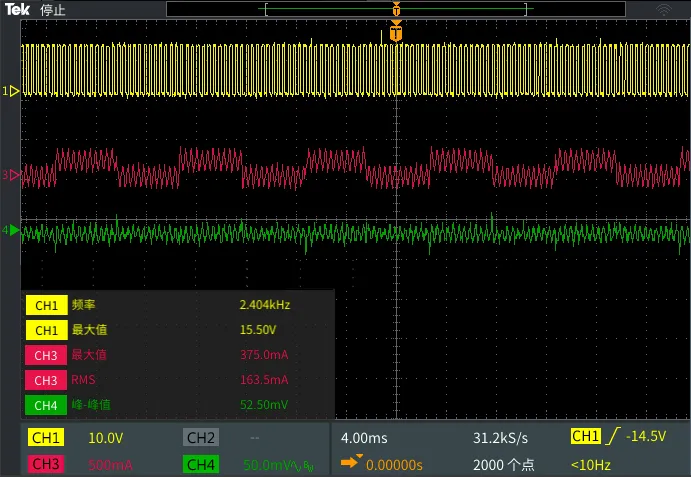Click the 31.2kS/s sample rate readout

(x=500, y=438)
